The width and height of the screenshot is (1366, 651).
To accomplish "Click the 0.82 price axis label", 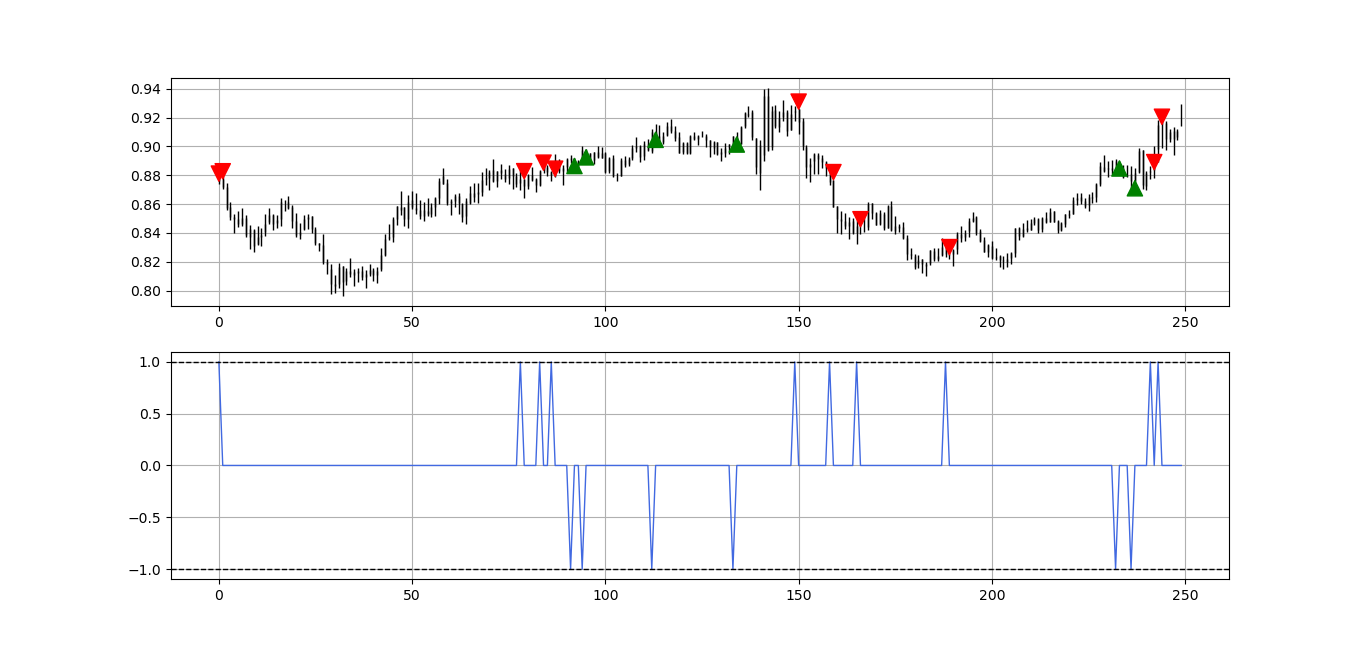I will click(148, 263).
